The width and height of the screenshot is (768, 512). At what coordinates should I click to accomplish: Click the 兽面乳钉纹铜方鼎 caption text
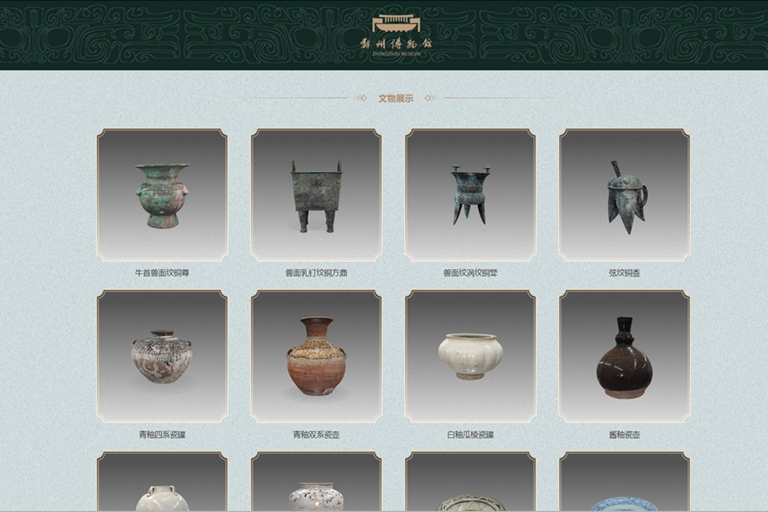pos(316,273)
